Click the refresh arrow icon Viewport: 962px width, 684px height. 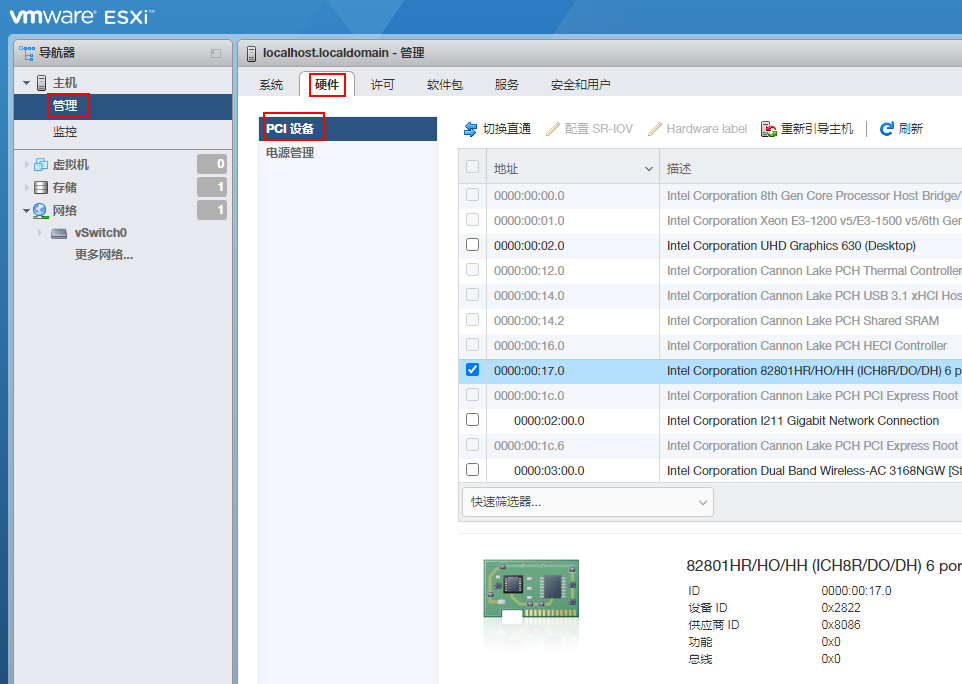pos(887,129)
